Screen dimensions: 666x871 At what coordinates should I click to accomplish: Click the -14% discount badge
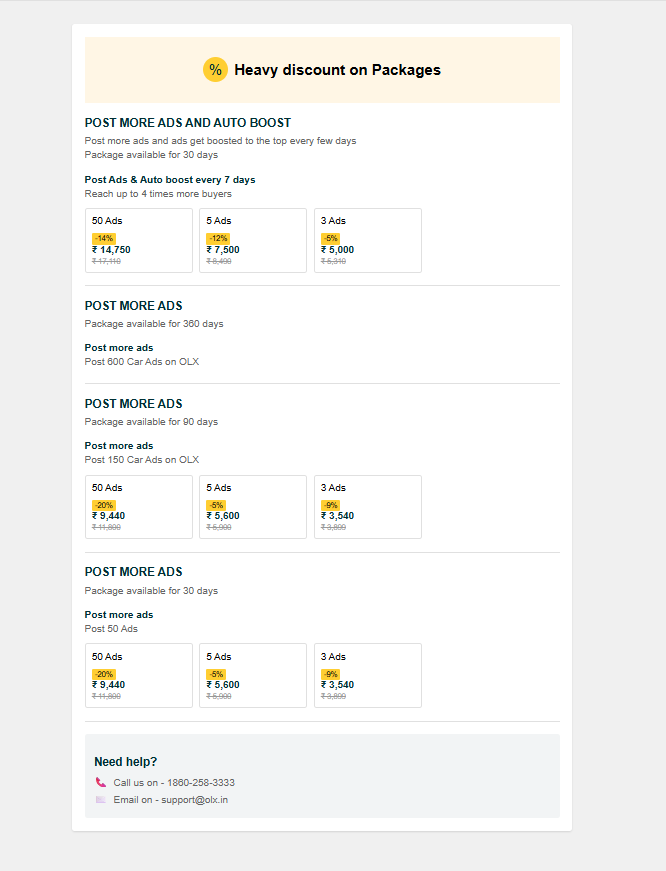(x=104, y=238)
